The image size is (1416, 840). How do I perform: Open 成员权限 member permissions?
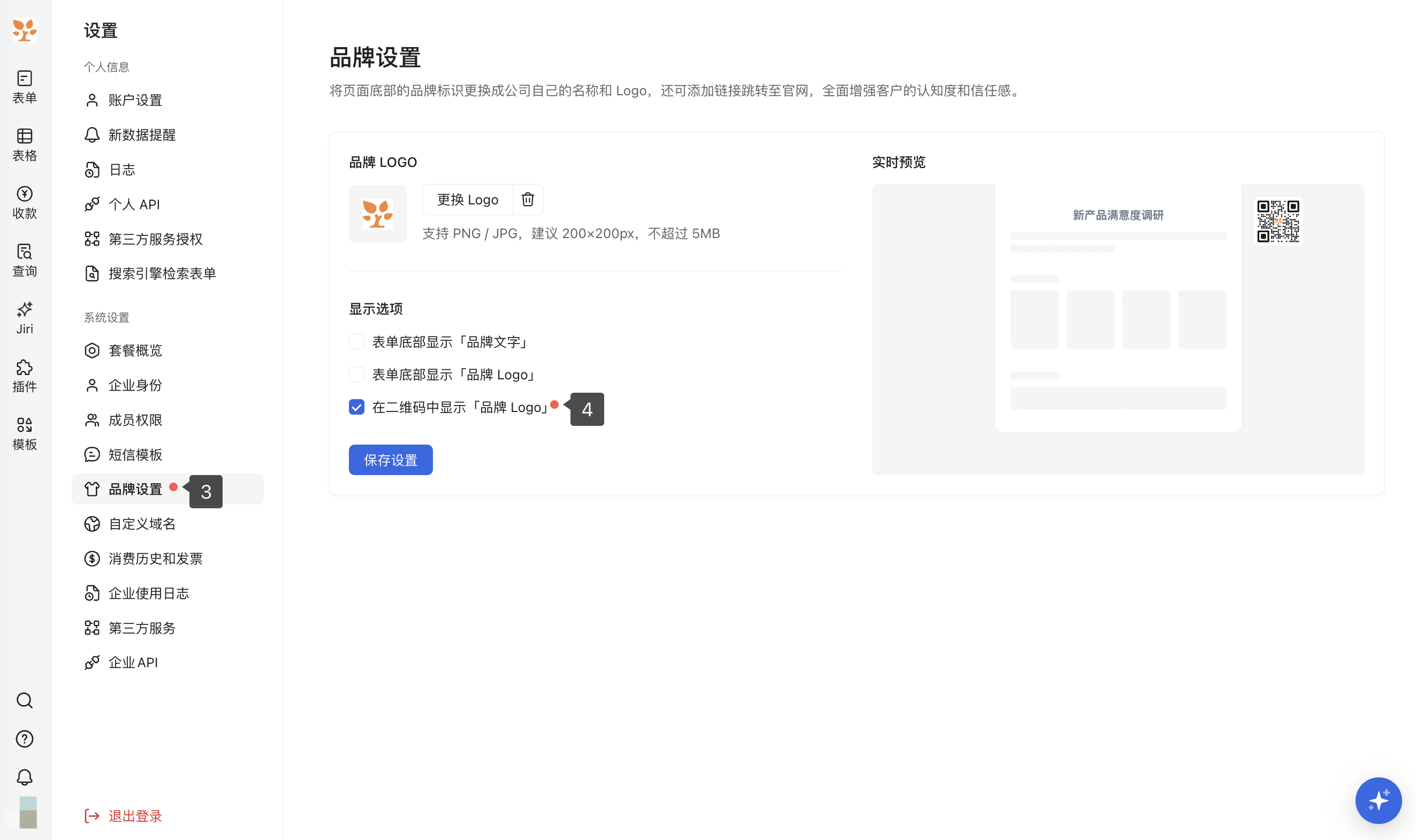tap(168, 420)
